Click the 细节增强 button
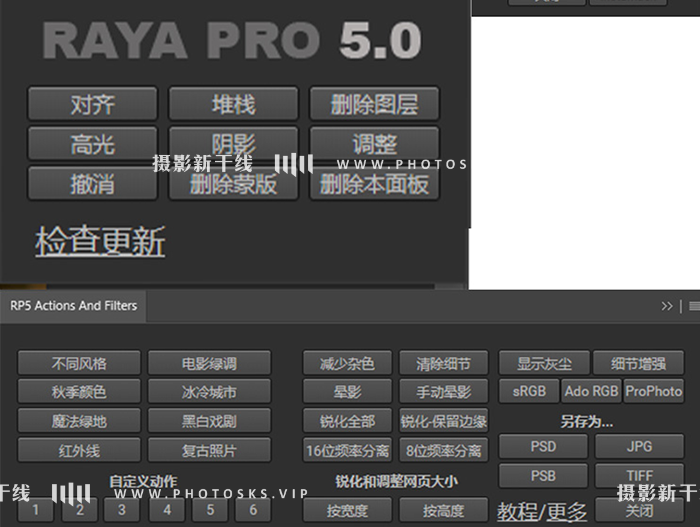 tap(638, 363)
